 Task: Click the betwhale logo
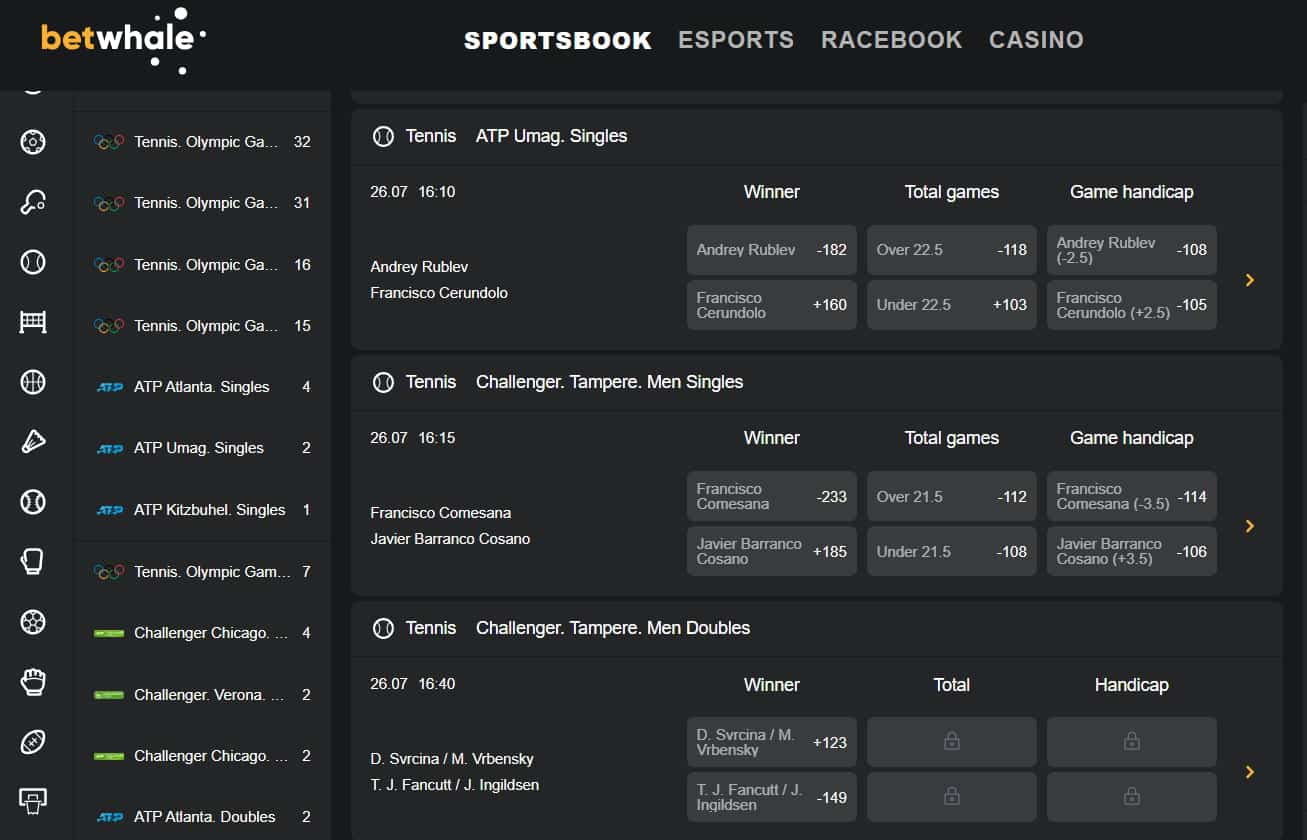tap(123, 40)
